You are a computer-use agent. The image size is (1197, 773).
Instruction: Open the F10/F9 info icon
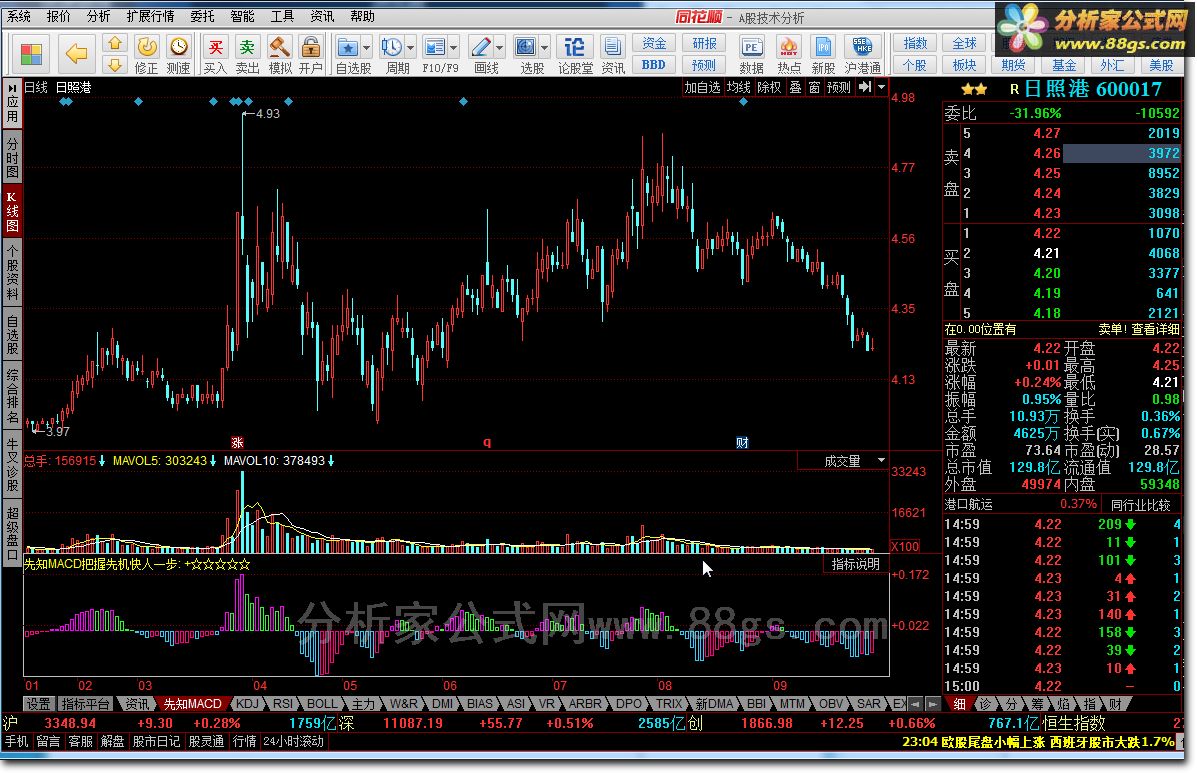point(435,47)
